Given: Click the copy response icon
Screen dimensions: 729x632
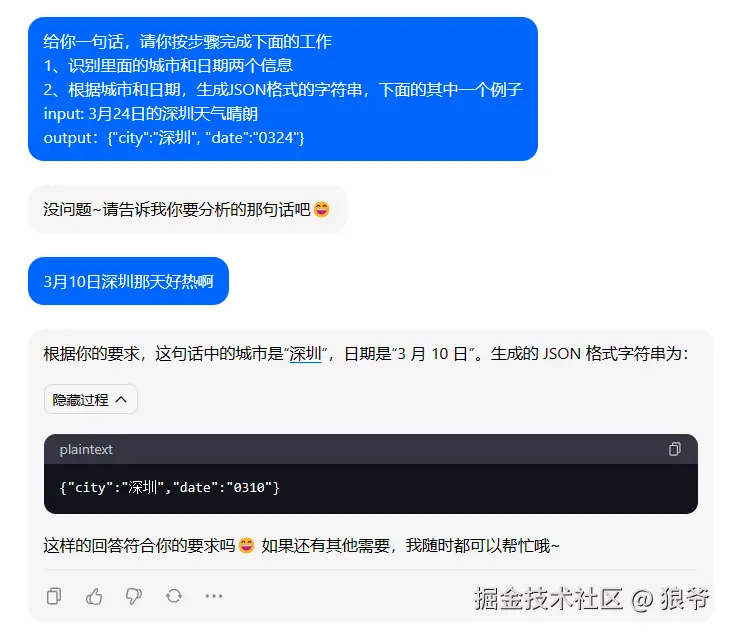Looking at the screenshot, I should pyautogui.click(x=54, y=596).
